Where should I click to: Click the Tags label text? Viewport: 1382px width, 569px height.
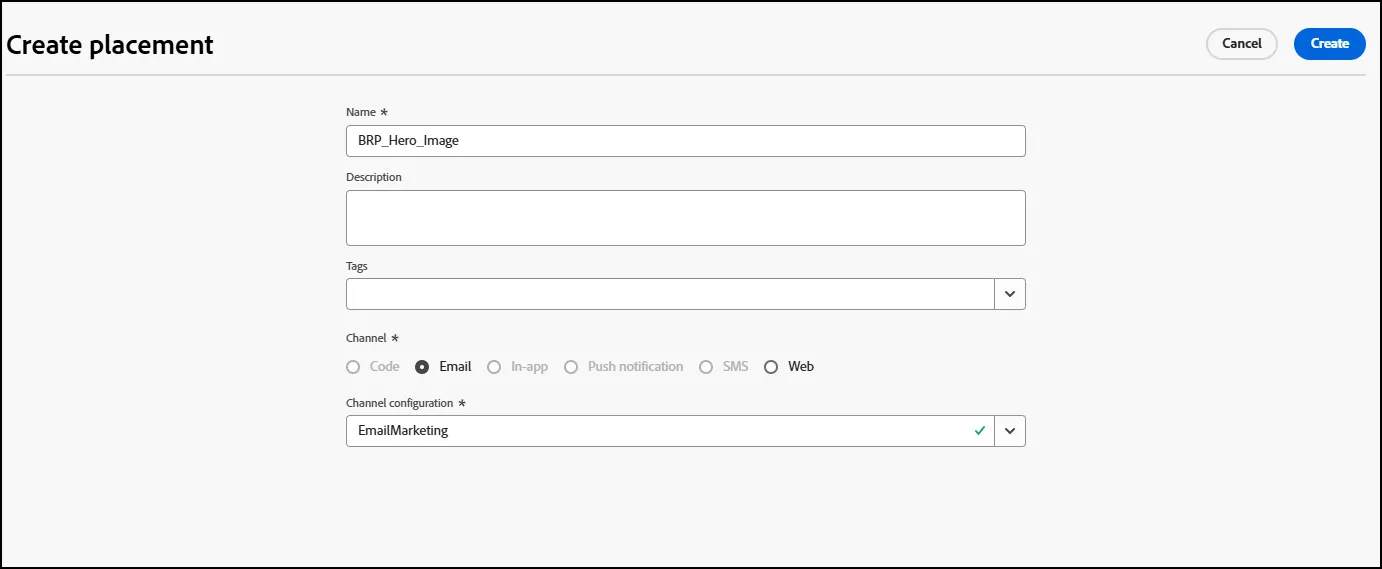(x=357, y=266)
